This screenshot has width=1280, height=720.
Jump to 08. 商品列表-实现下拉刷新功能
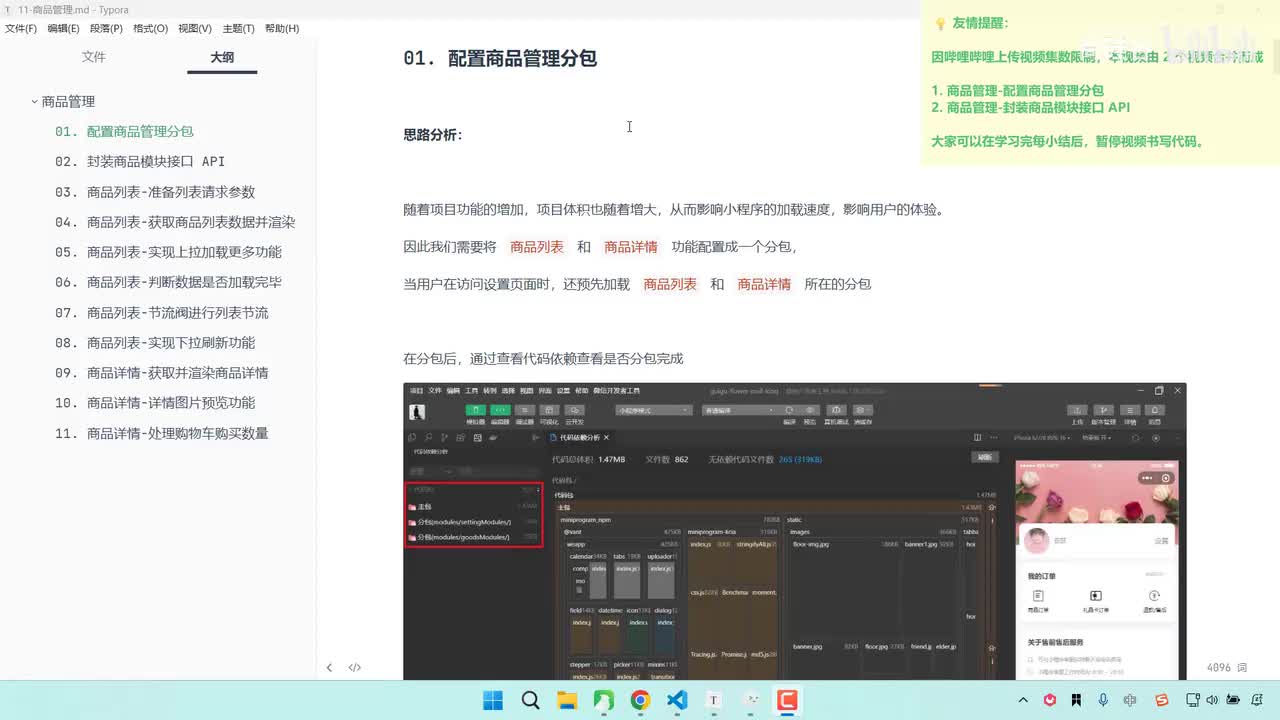tap(155, 342)
